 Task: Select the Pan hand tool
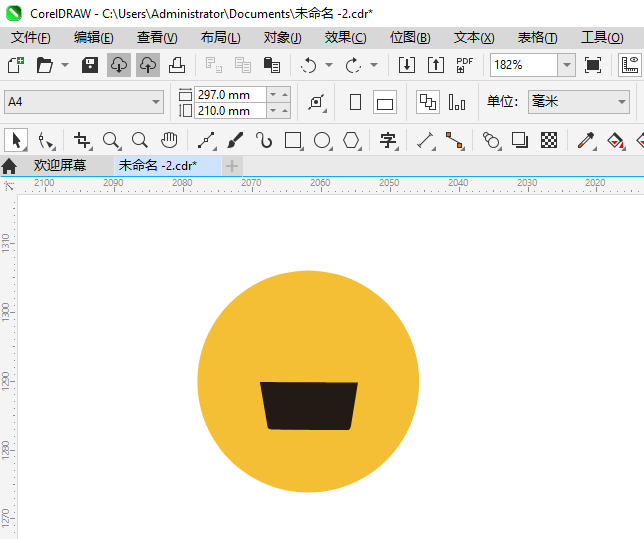(x=169, y=141)
